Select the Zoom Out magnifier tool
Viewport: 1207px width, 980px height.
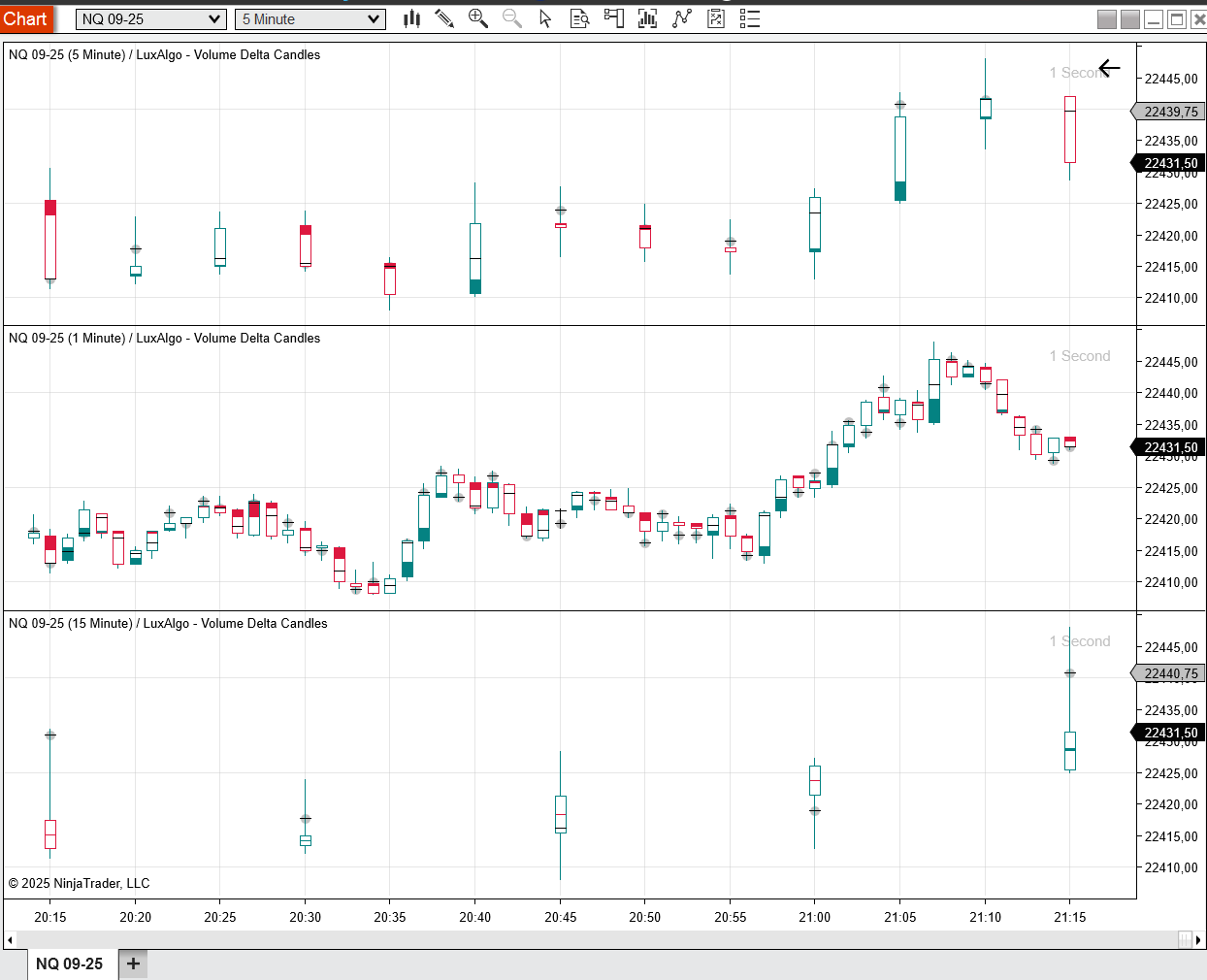[512, 18]
